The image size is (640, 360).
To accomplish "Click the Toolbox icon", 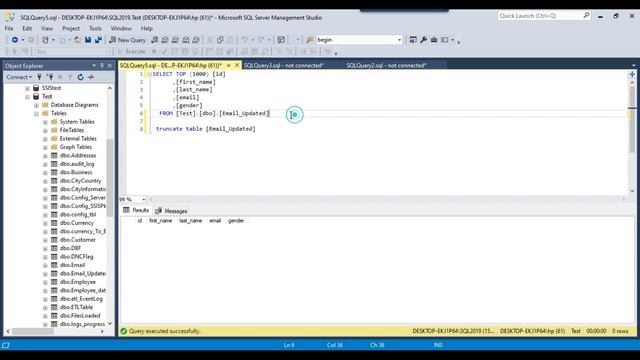I will 434,40.
